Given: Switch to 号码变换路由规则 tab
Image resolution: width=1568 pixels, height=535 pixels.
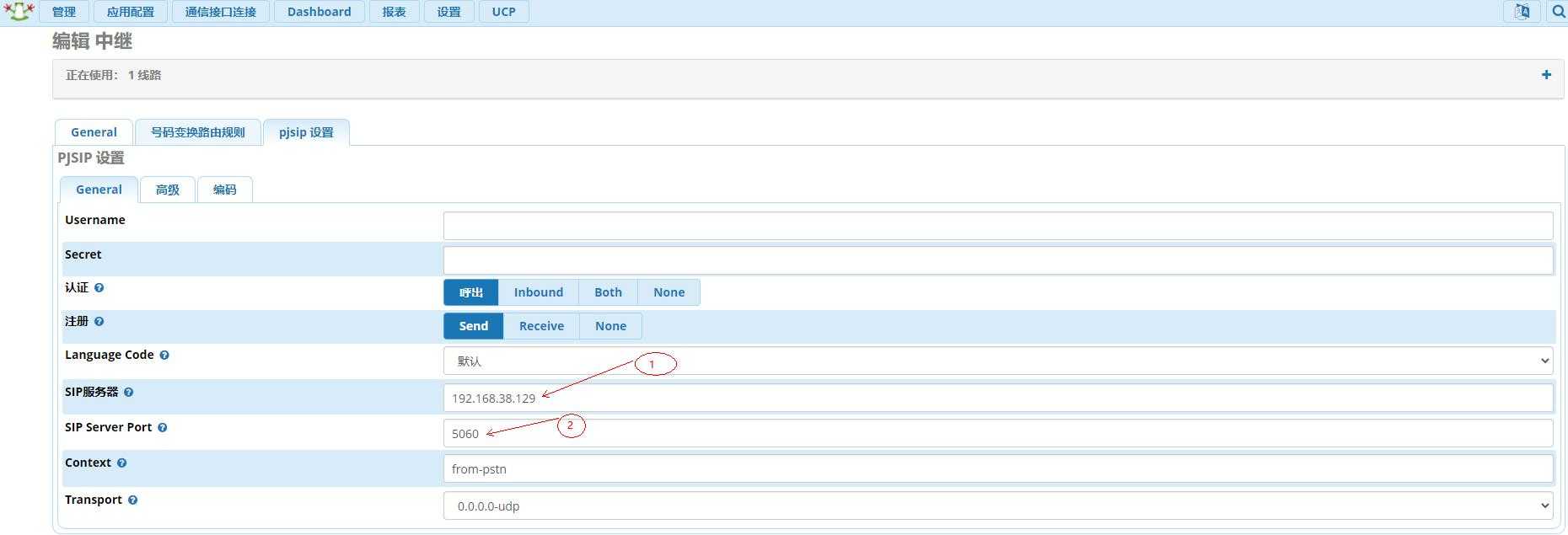Looking at the screenshot, I should (198, 132).
